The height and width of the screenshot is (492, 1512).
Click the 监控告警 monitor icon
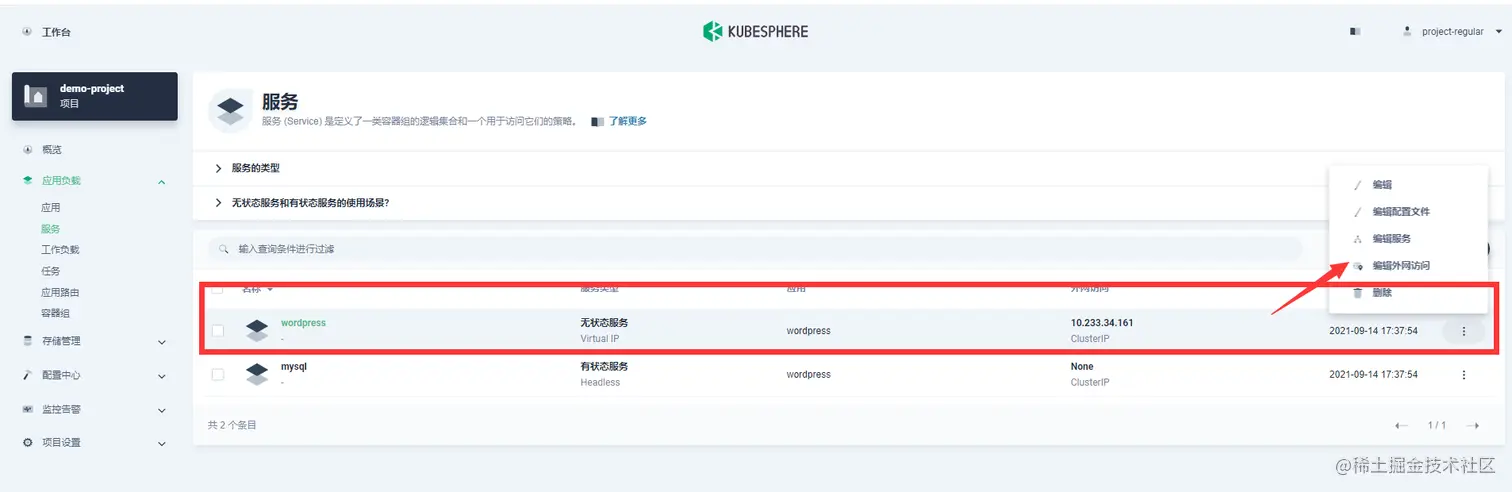pyautogui.click(x=27, y=409)
